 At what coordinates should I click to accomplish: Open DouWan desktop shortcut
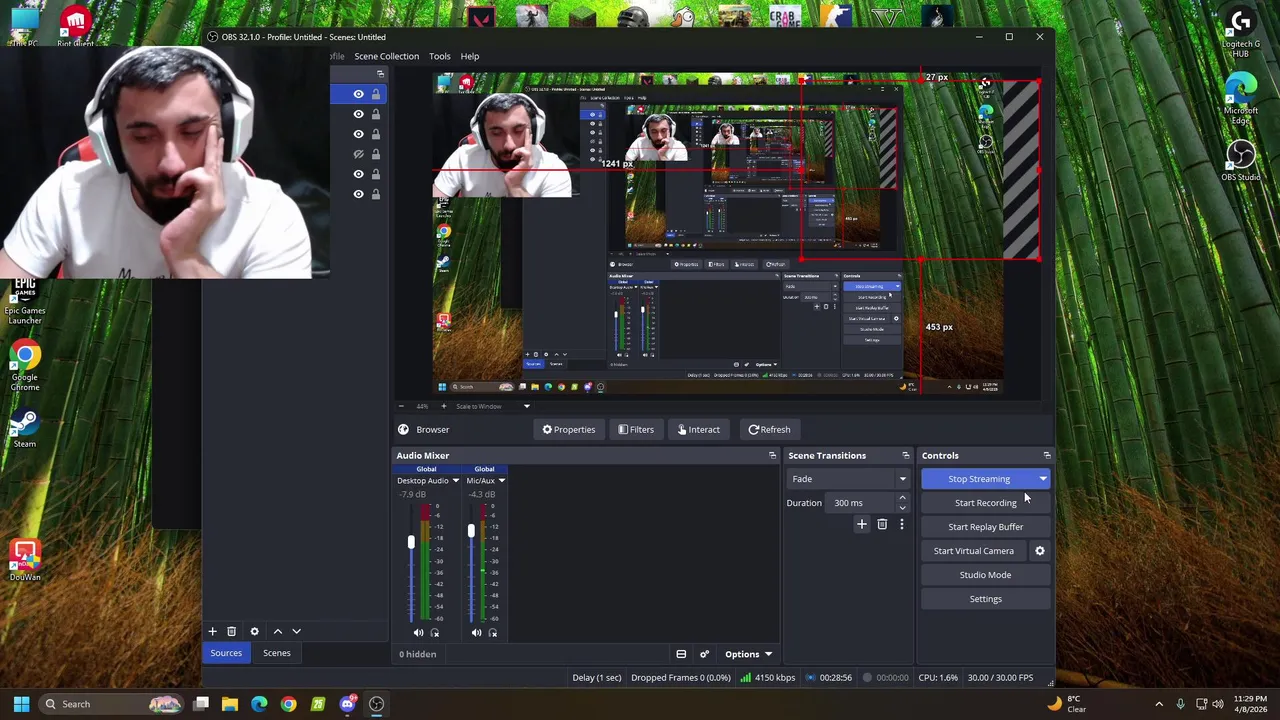click(25, 561)
